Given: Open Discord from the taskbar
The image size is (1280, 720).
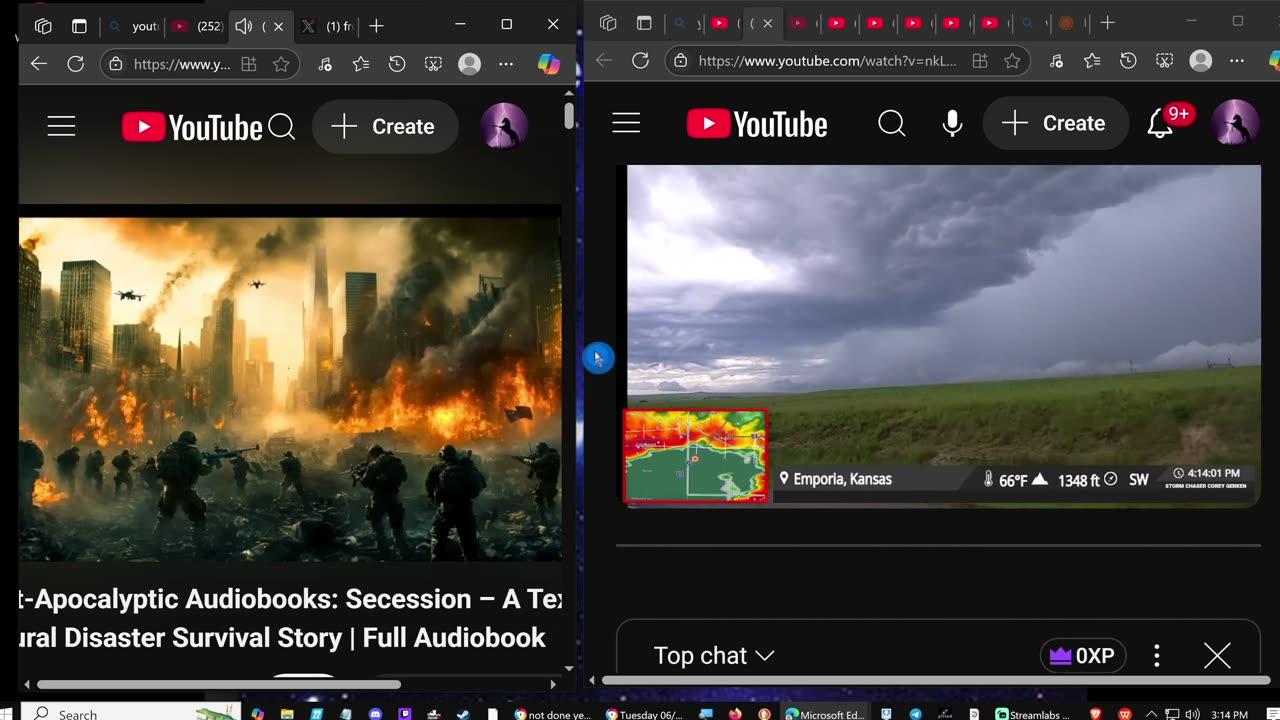Looking at the screenshot, I should pos(376,714).
